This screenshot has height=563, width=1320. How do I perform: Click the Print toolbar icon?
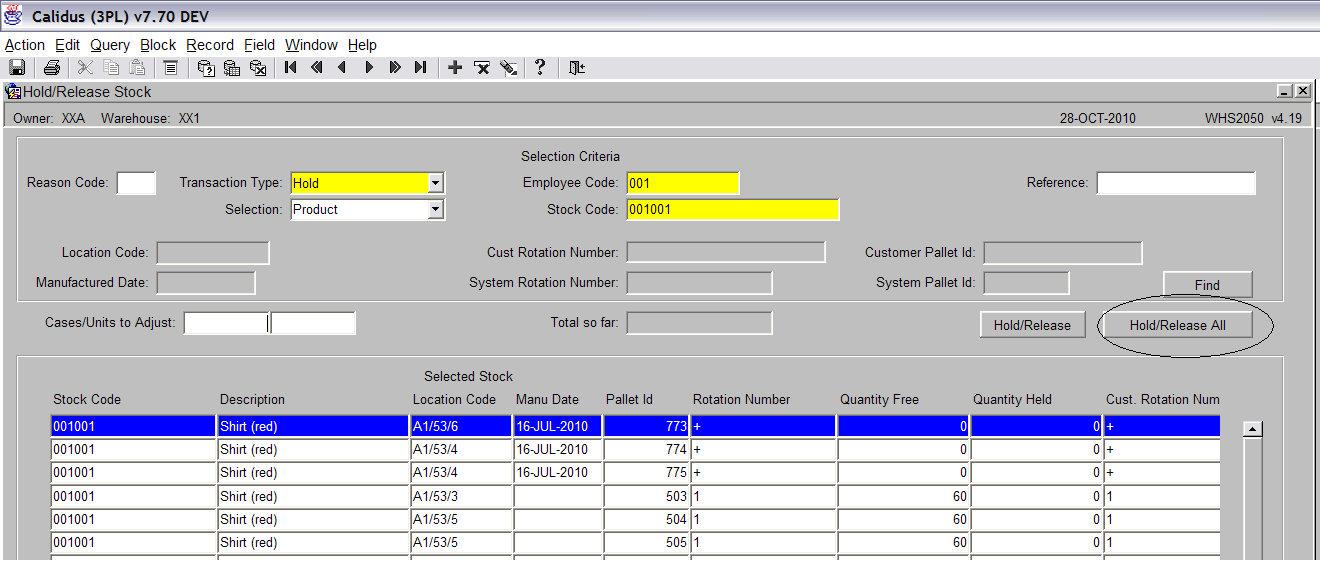(52, 68)
